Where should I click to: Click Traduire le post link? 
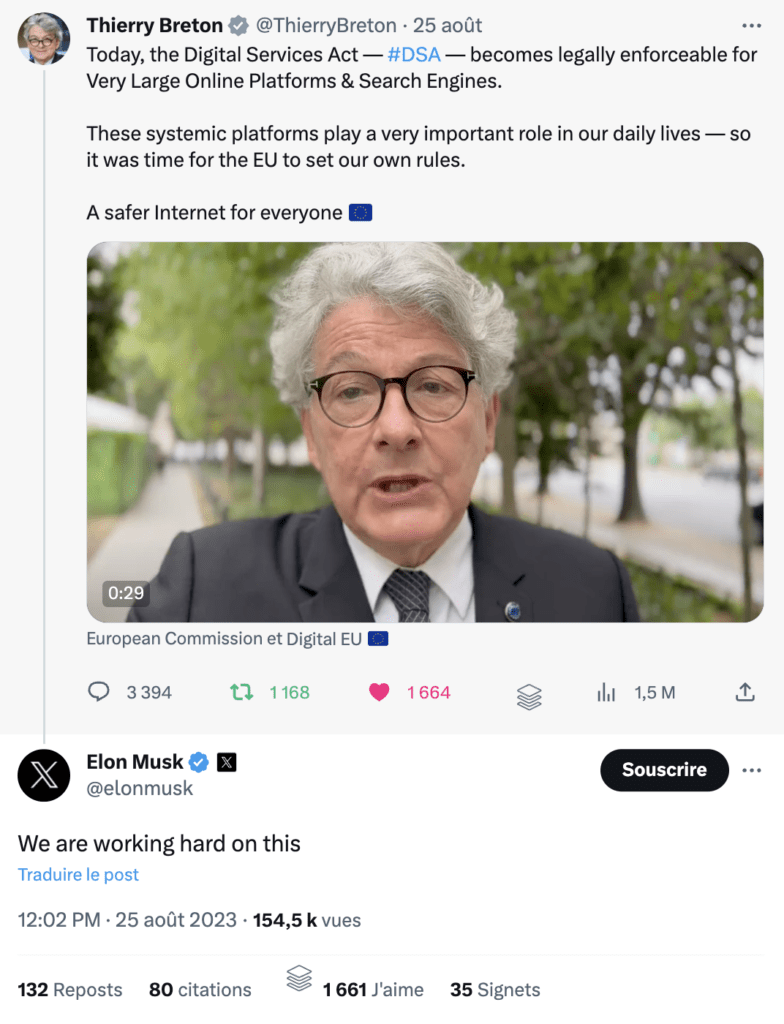pyautogui.click(x=78, y=874)
